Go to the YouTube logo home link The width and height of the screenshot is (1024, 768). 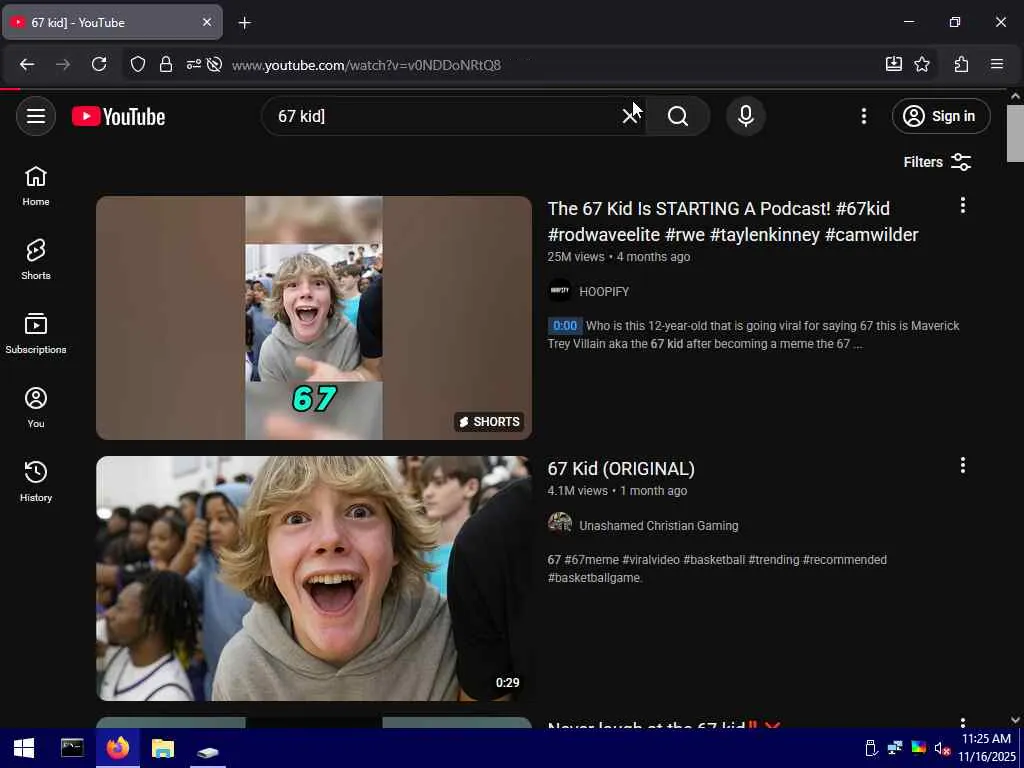point(118,116)
